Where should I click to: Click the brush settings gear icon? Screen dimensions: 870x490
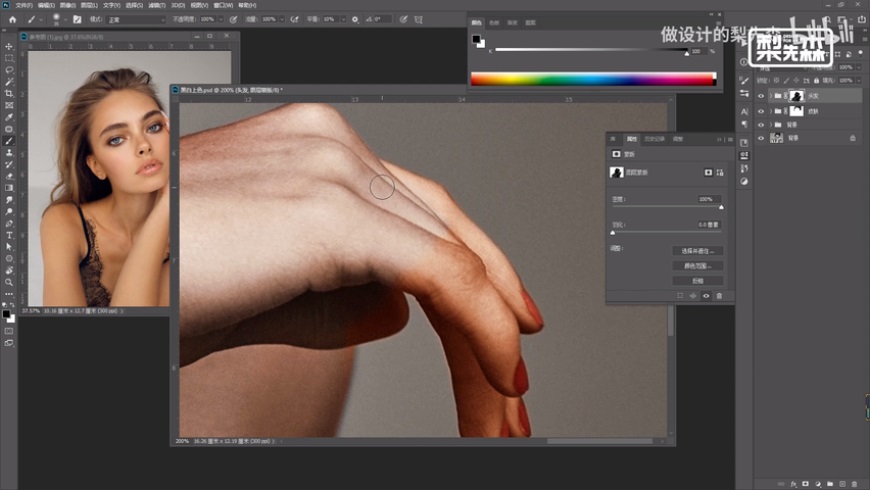[x=354, y=18]
